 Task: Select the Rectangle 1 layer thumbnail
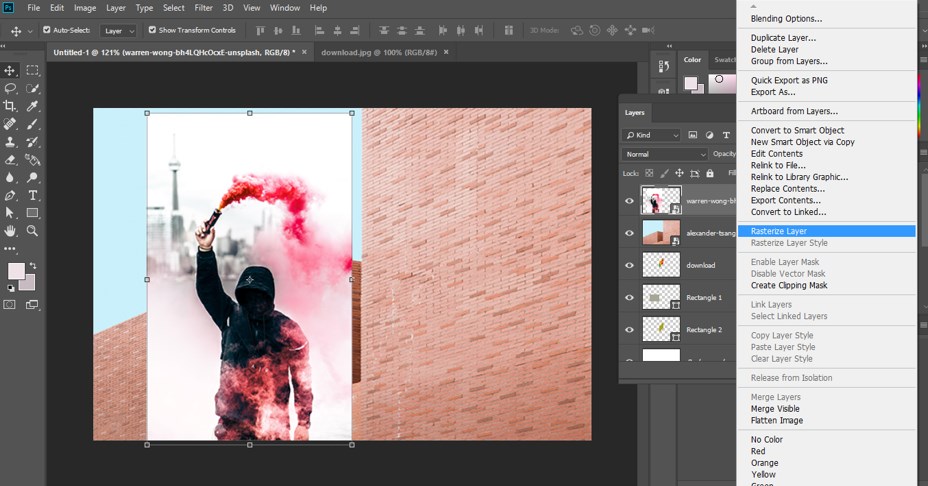[x=661, y=297]
